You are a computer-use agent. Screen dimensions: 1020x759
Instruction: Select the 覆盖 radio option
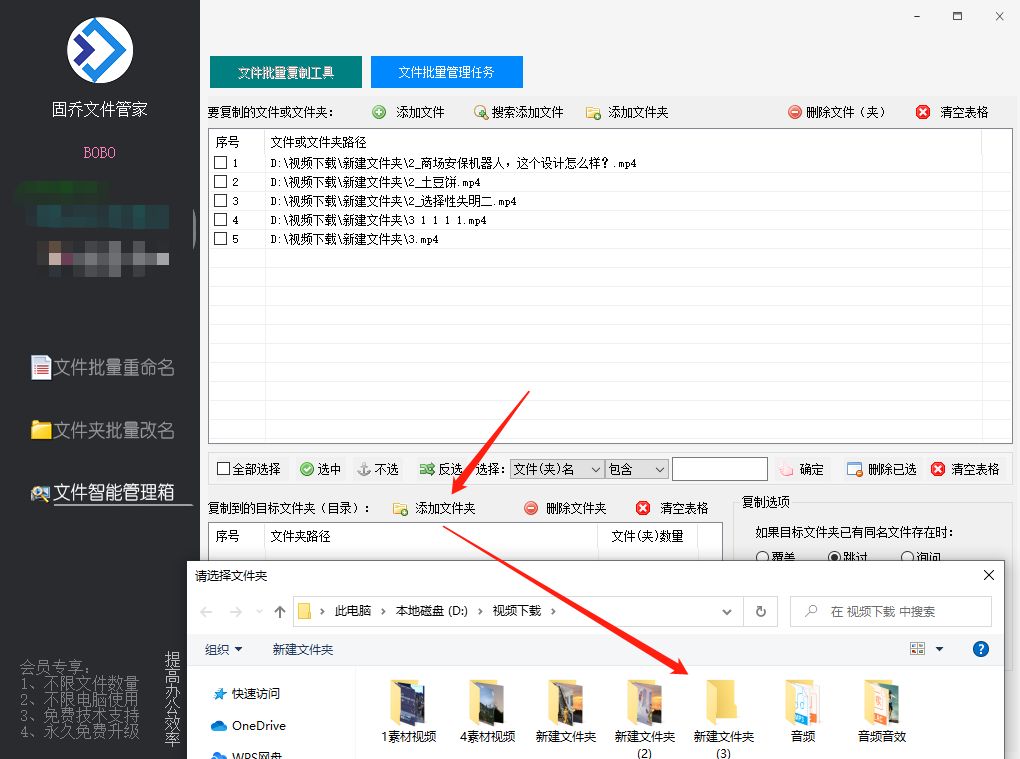click(762, 557)
